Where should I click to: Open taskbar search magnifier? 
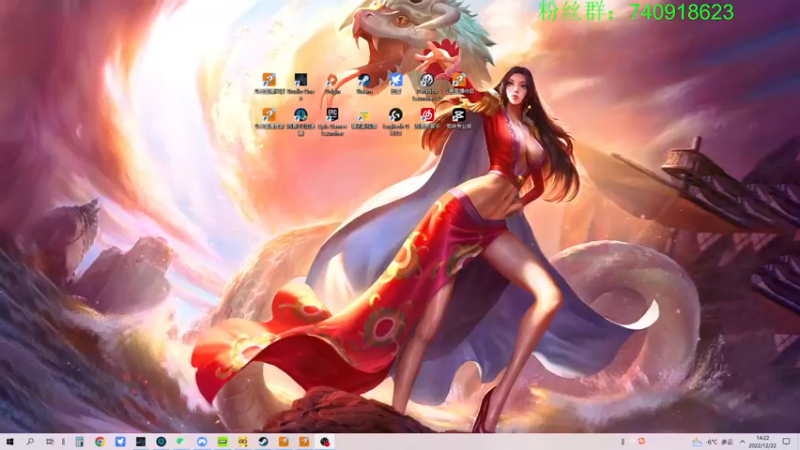point(30,442)
